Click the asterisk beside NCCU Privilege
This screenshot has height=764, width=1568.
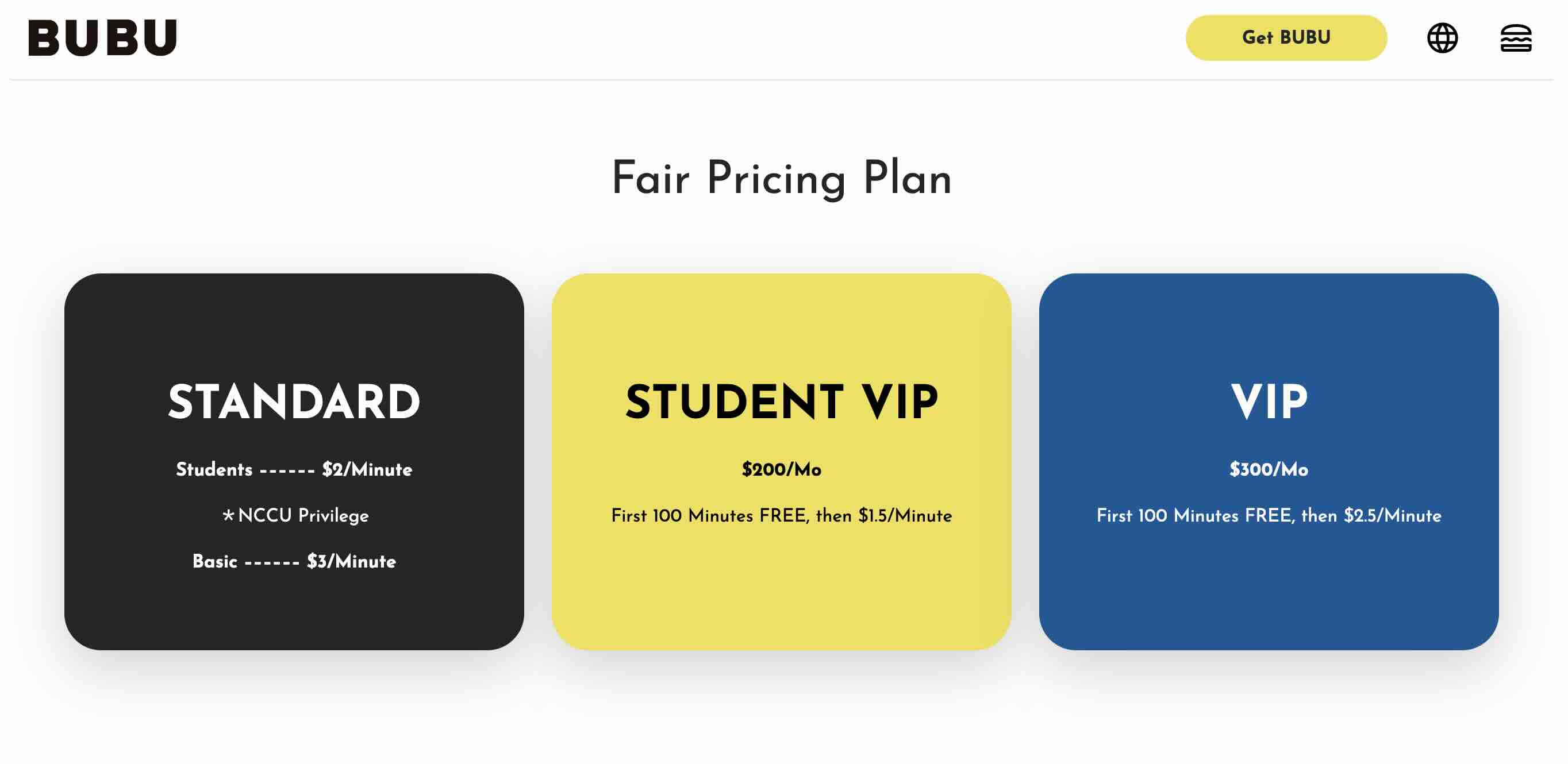click(228, 516)
